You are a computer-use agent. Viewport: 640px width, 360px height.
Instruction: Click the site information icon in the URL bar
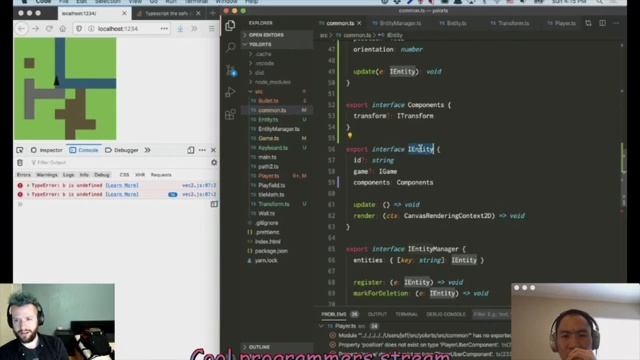click(91, 29)
